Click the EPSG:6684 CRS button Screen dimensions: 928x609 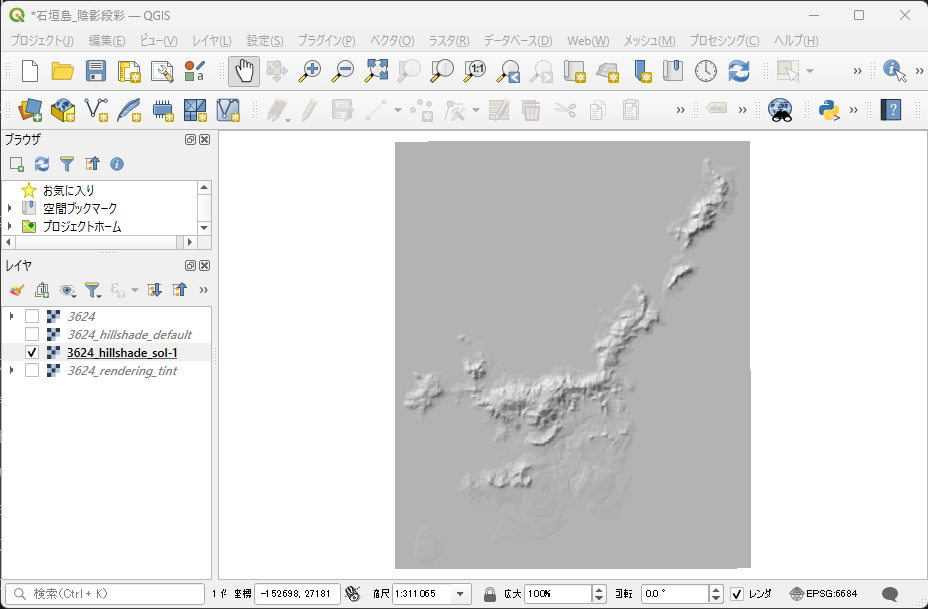click(x=823, y=594)
